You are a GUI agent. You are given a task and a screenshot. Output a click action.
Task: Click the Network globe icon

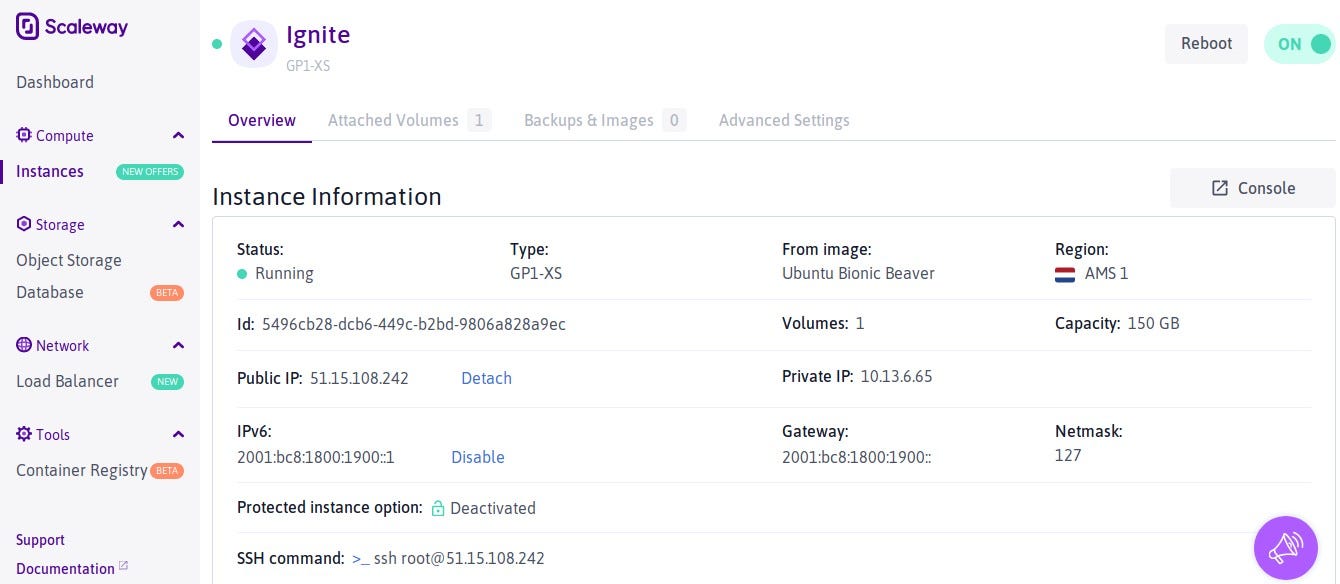click(x=24, y=345)
